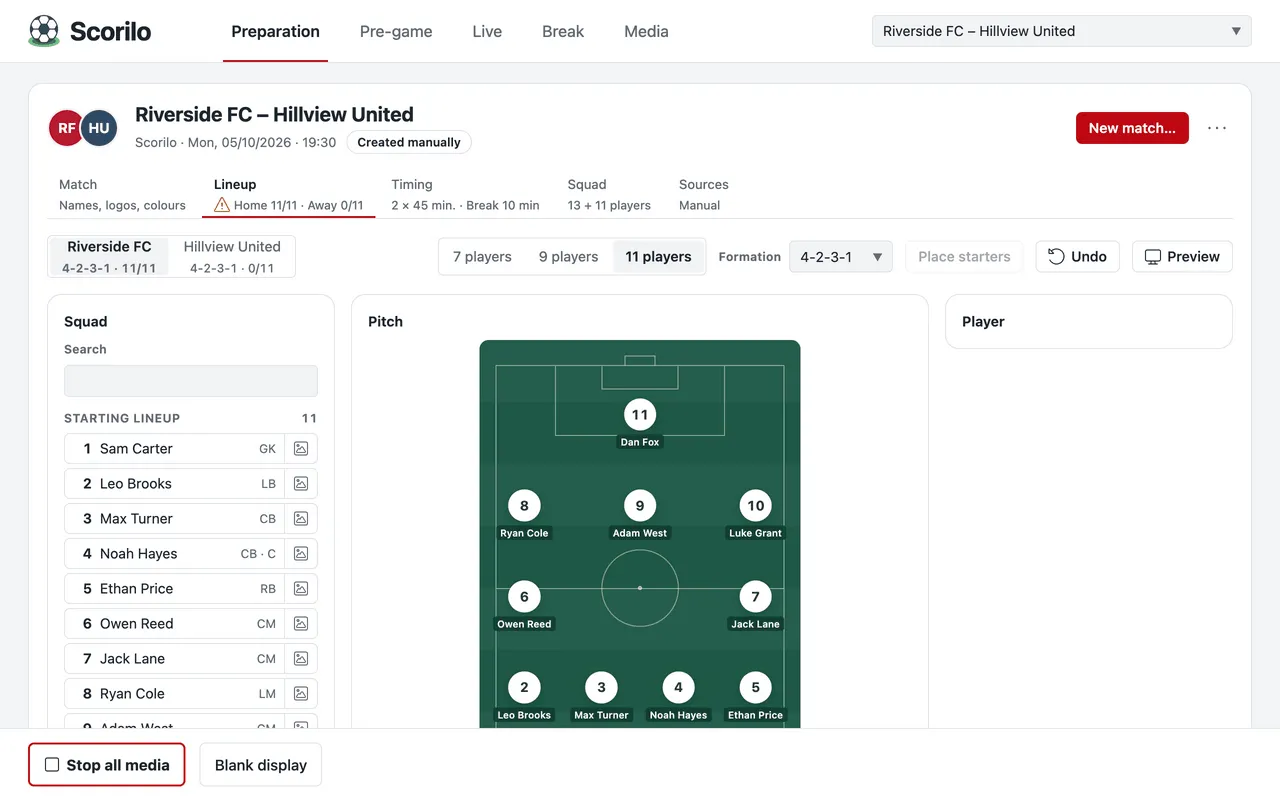Select player 10 Luke Grant on pitch

755,514
